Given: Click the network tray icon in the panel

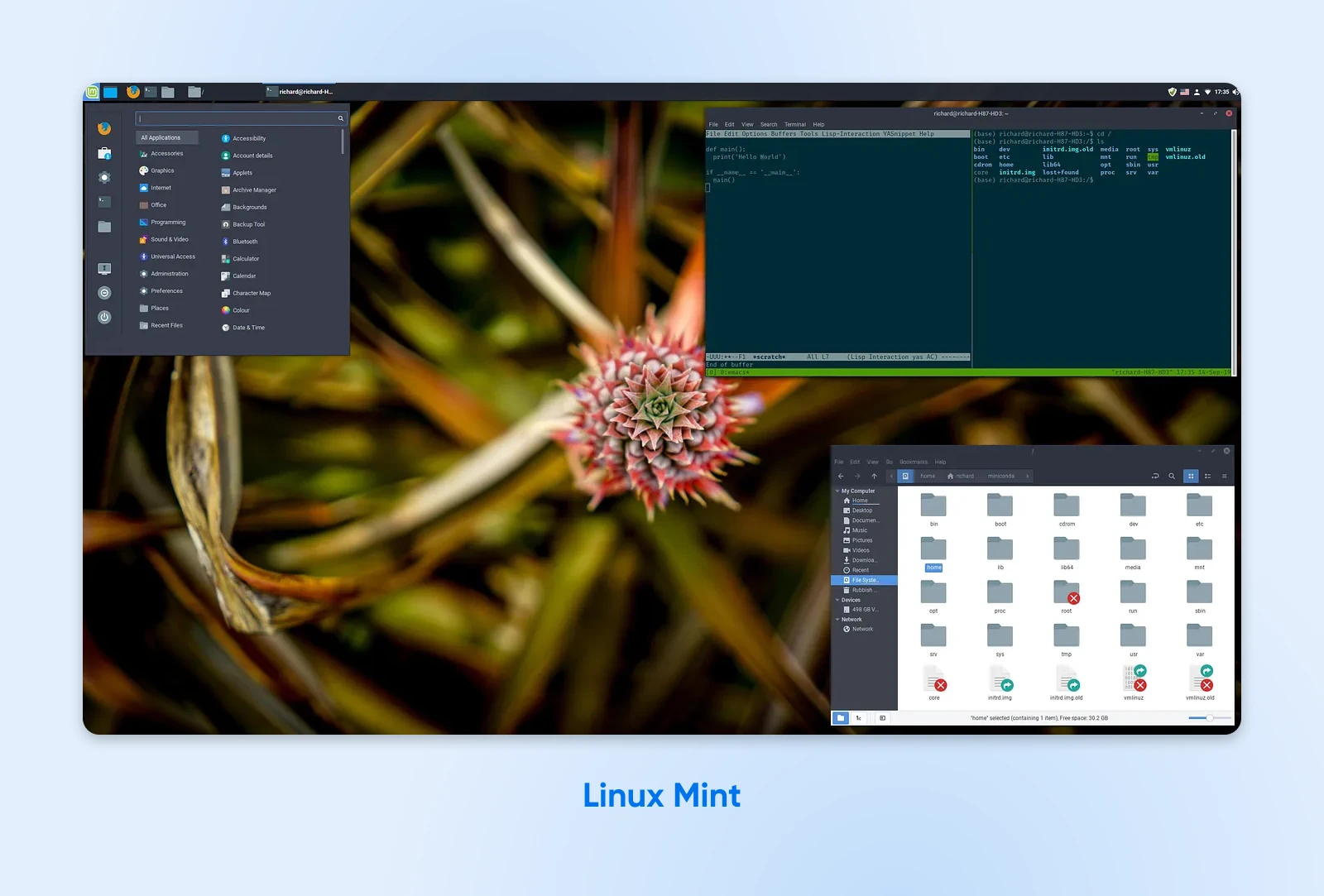Looking at the screenshot, I should 1207,92.
